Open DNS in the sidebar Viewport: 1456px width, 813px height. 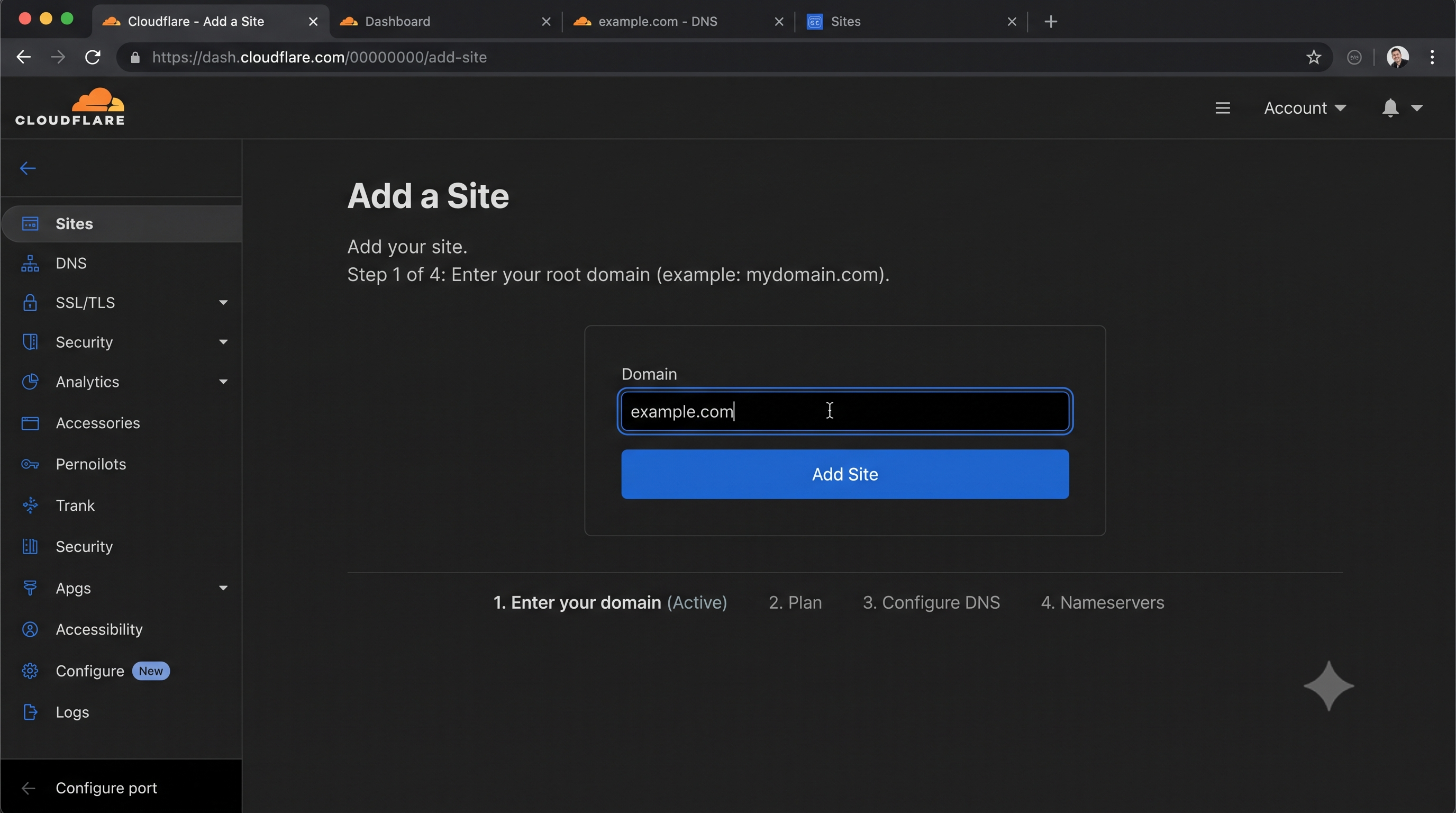coord(122,264)
